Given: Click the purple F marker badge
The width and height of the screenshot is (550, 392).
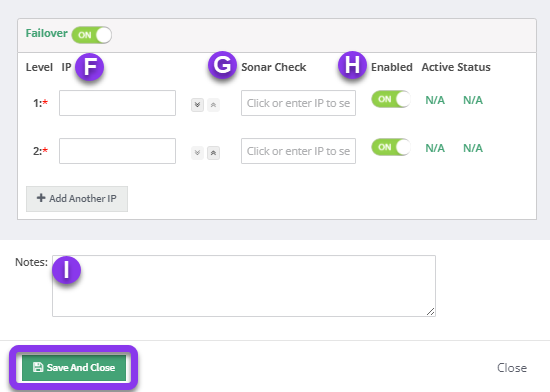Looking at the screenshot, I should pos(90,66).
